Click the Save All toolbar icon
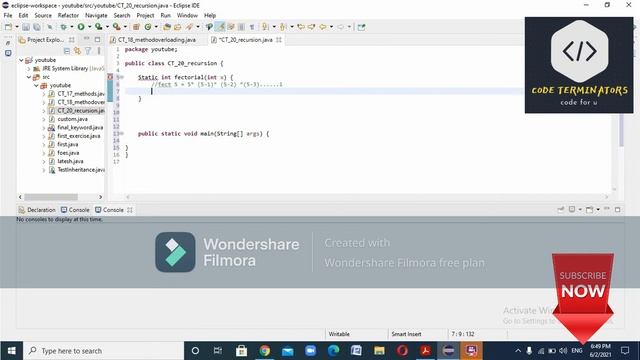640x360 pixels. [x=37, y=27]
